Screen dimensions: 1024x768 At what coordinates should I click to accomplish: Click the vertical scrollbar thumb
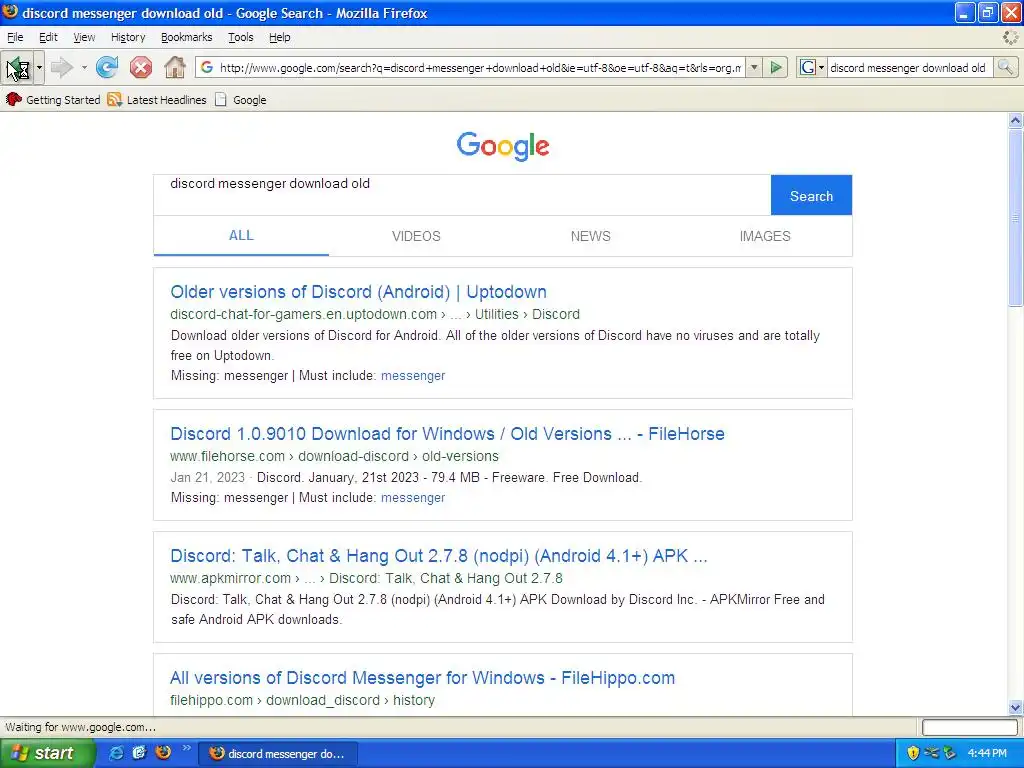tap(1015, 217)
